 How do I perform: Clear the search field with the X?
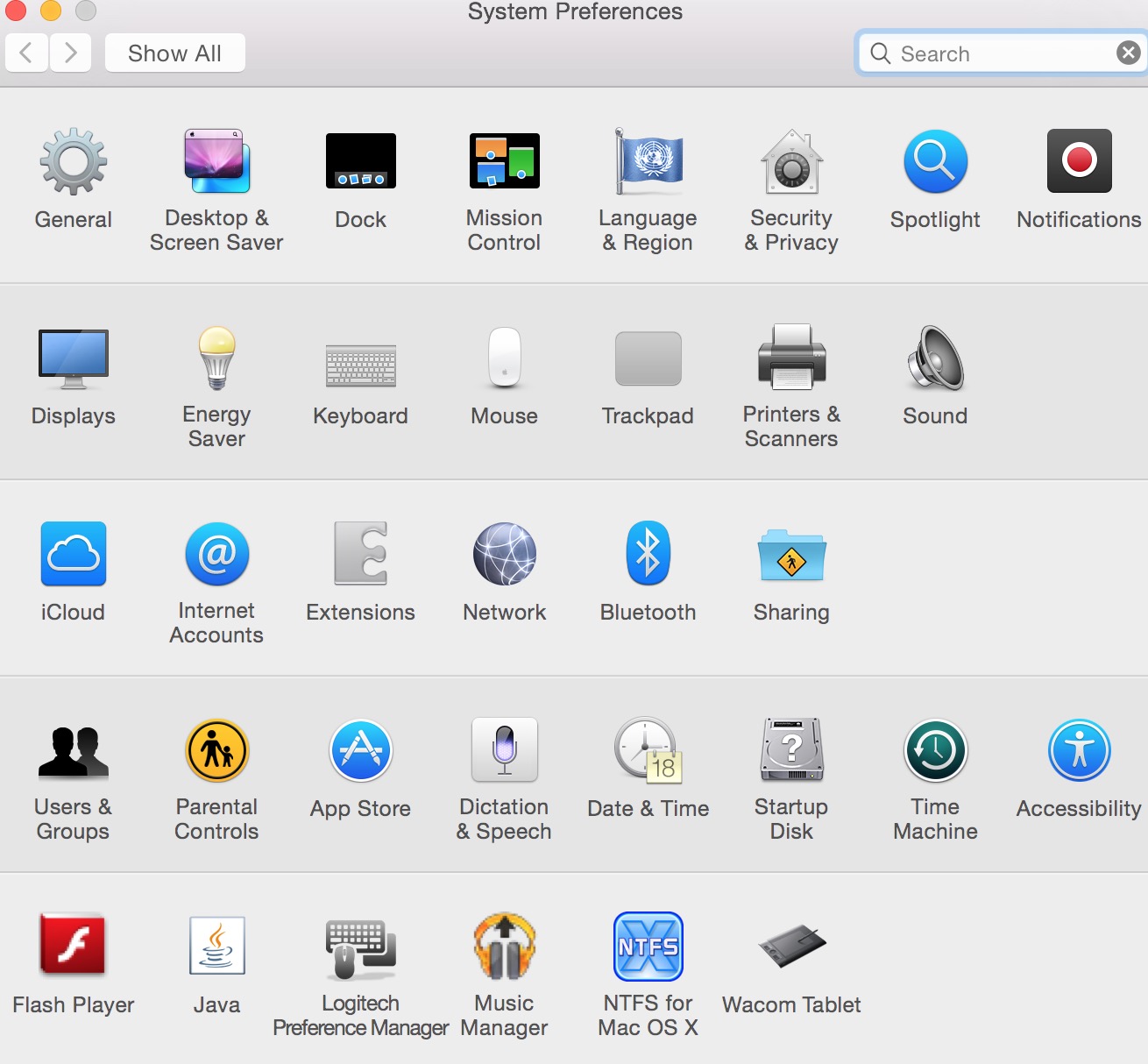pos(1128,53)
